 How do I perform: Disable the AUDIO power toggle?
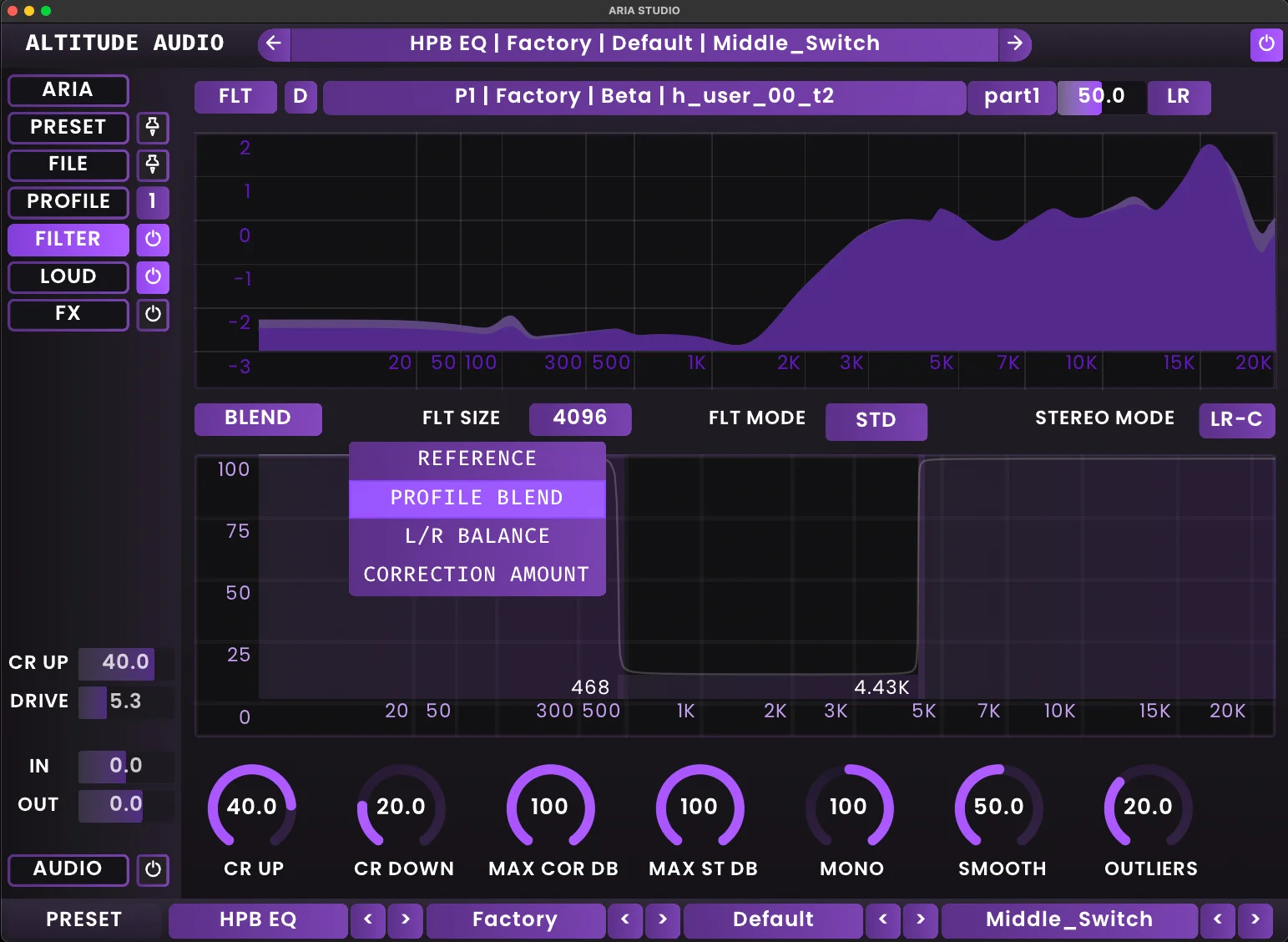coord(153,870)
